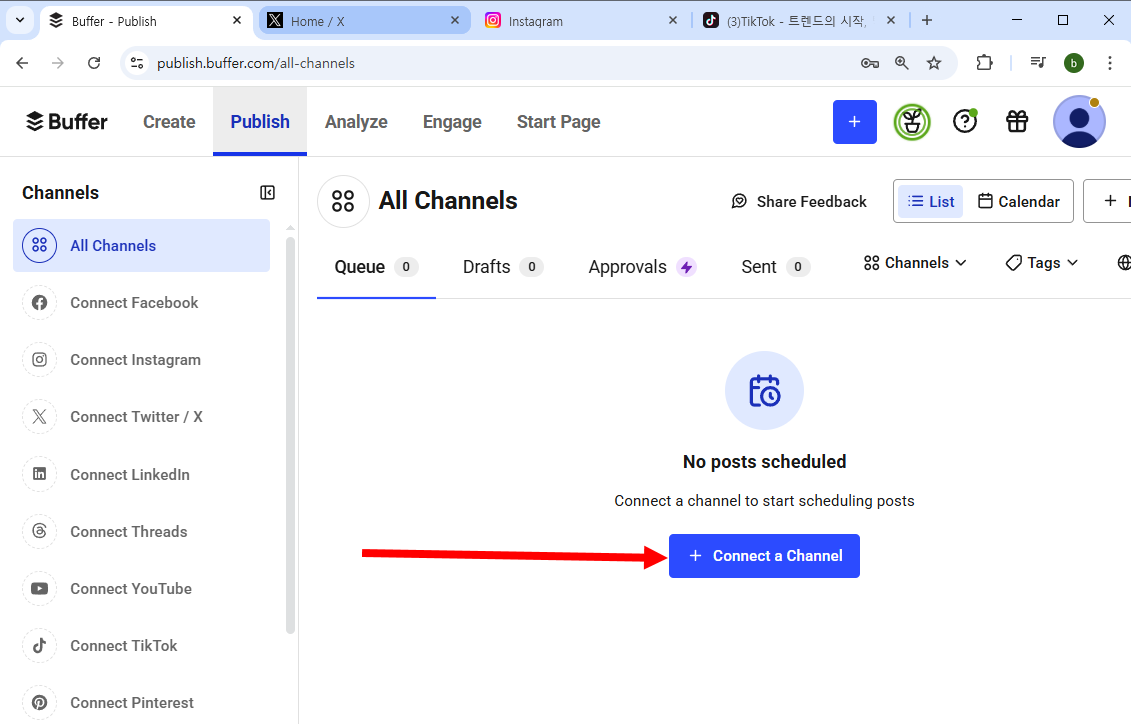Screen dimensions: 1131x724
Task: Click the Facebook icon in sidebar
Action: 40,303
